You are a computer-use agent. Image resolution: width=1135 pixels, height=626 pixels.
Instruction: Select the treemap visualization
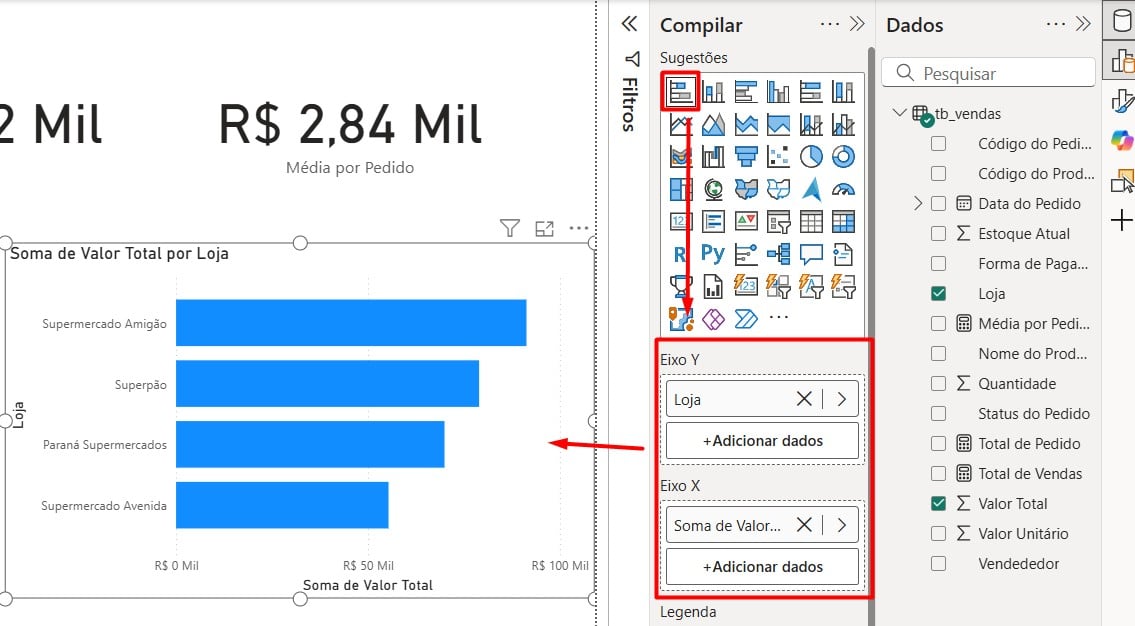(679, 189)
